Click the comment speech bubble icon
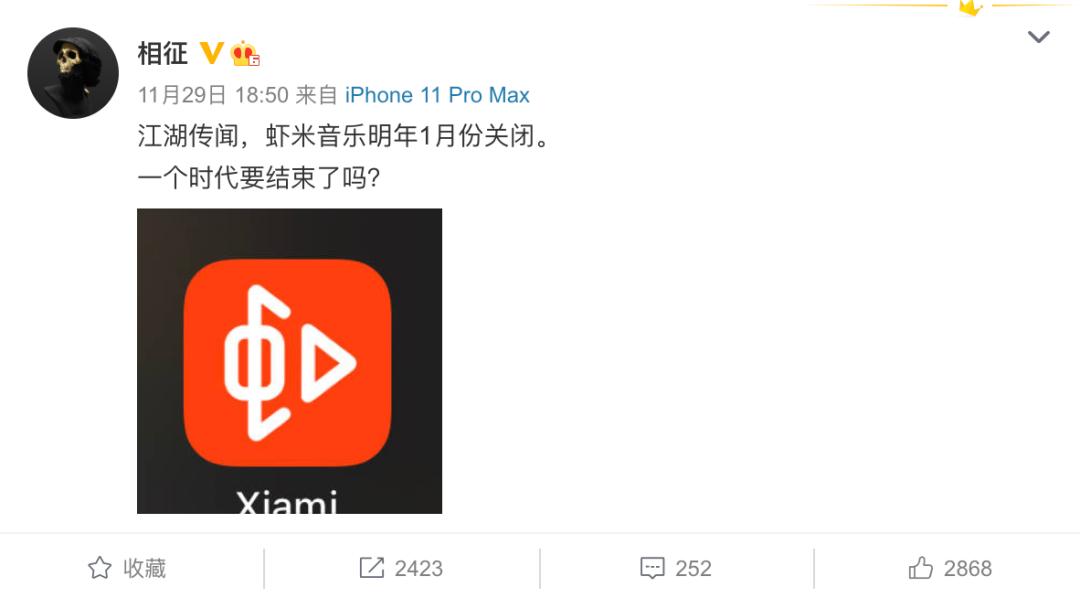This screenshot has height=598, width=1080. pos(652,568)
